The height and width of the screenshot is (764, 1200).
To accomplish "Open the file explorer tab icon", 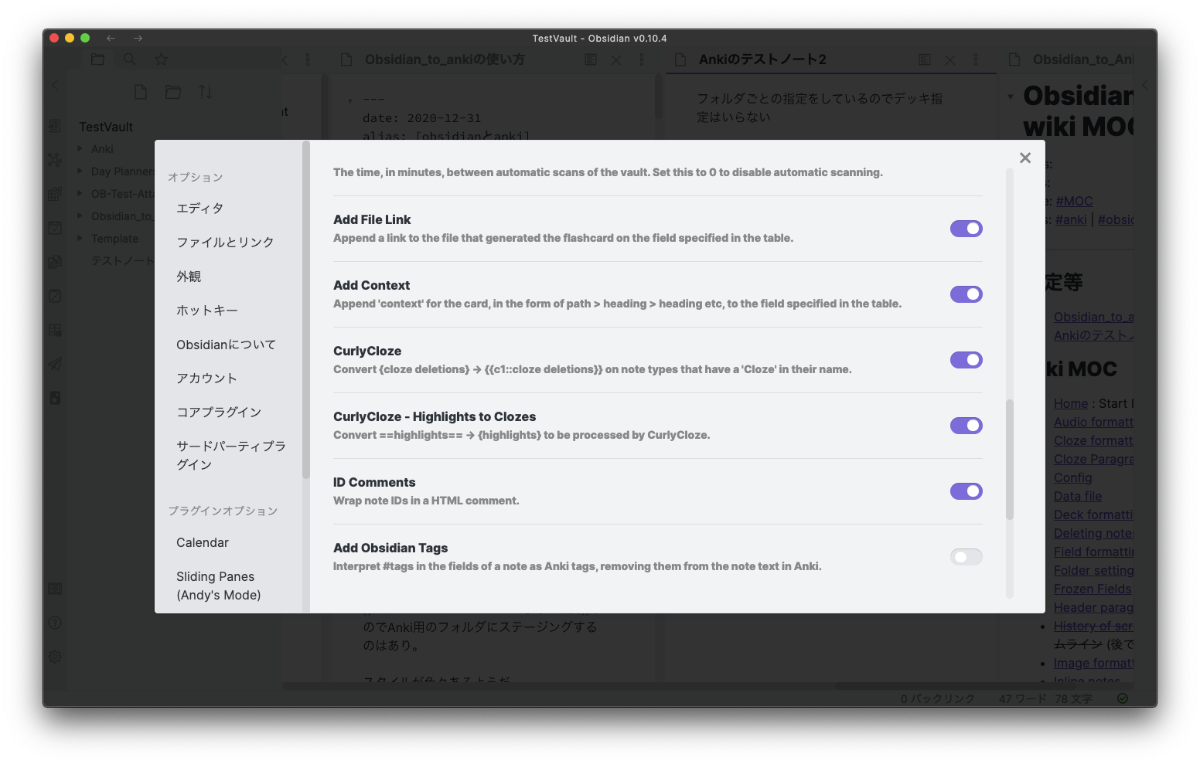I will pyautogui.click(x=97, y=60).
